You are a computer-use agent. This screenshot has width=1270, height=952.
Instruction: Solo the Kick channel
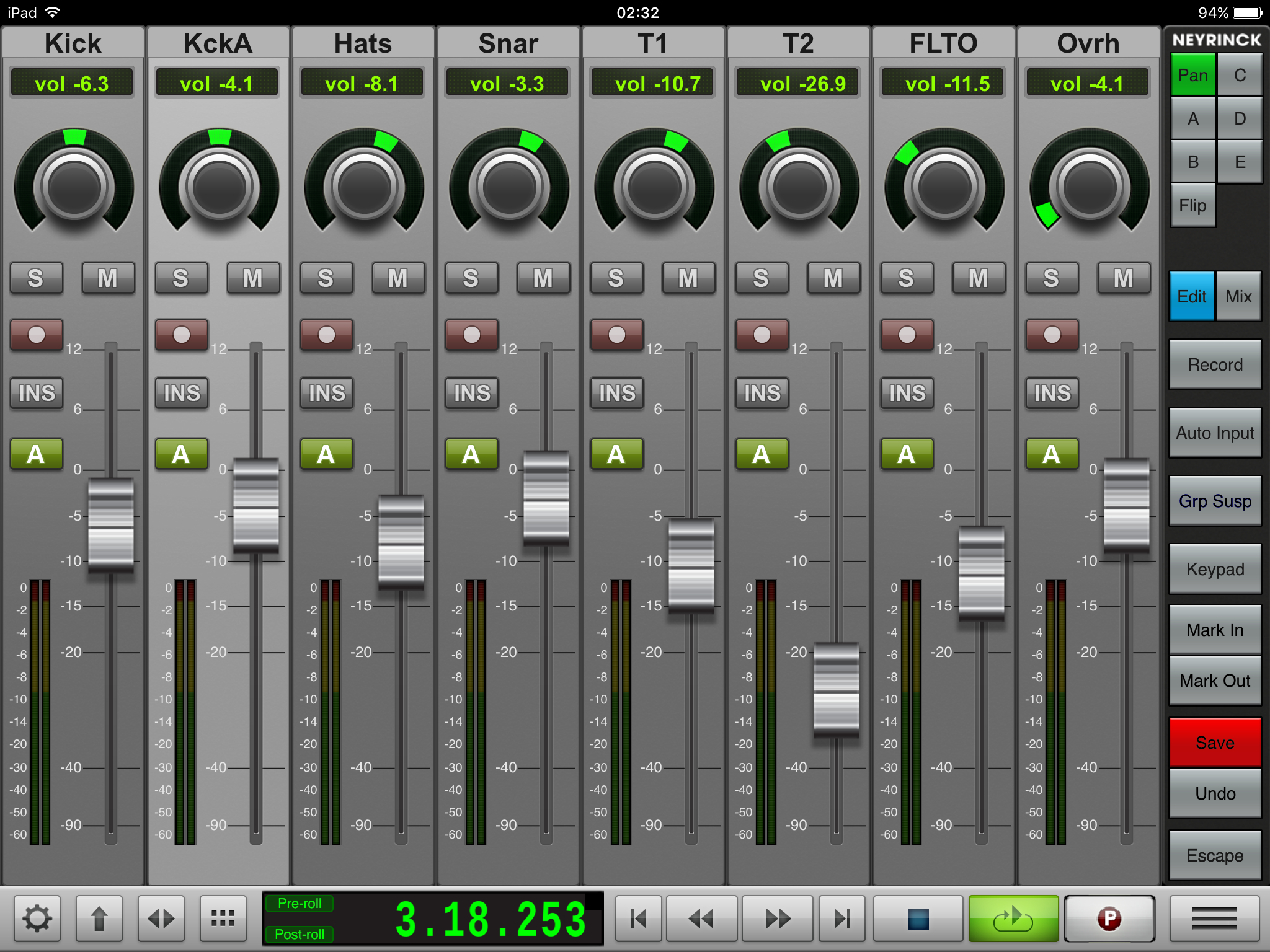36,278
